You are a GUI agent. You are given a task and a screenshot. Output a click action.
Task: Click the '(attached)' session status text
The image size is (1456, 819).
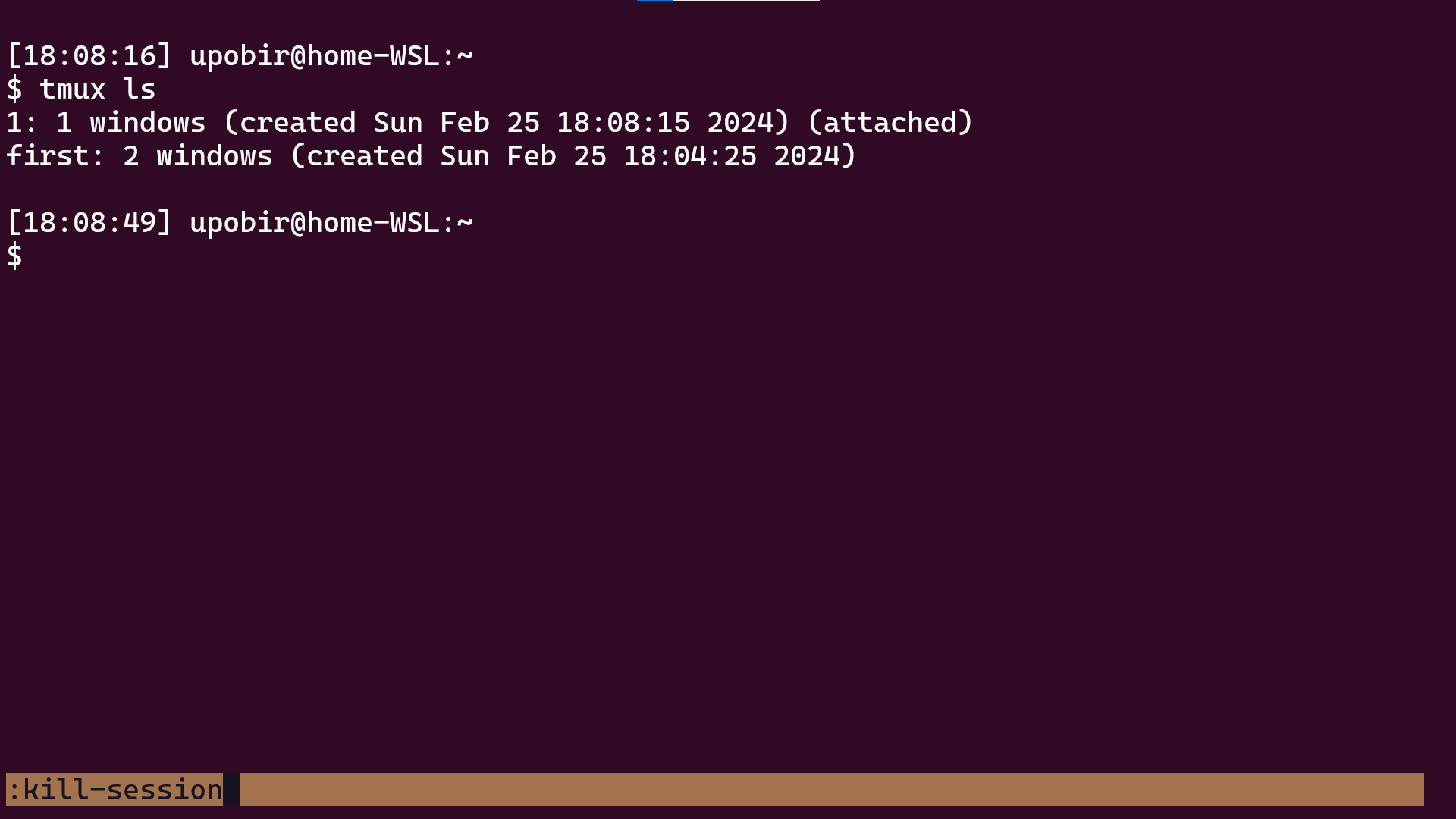tap(890, 123)
